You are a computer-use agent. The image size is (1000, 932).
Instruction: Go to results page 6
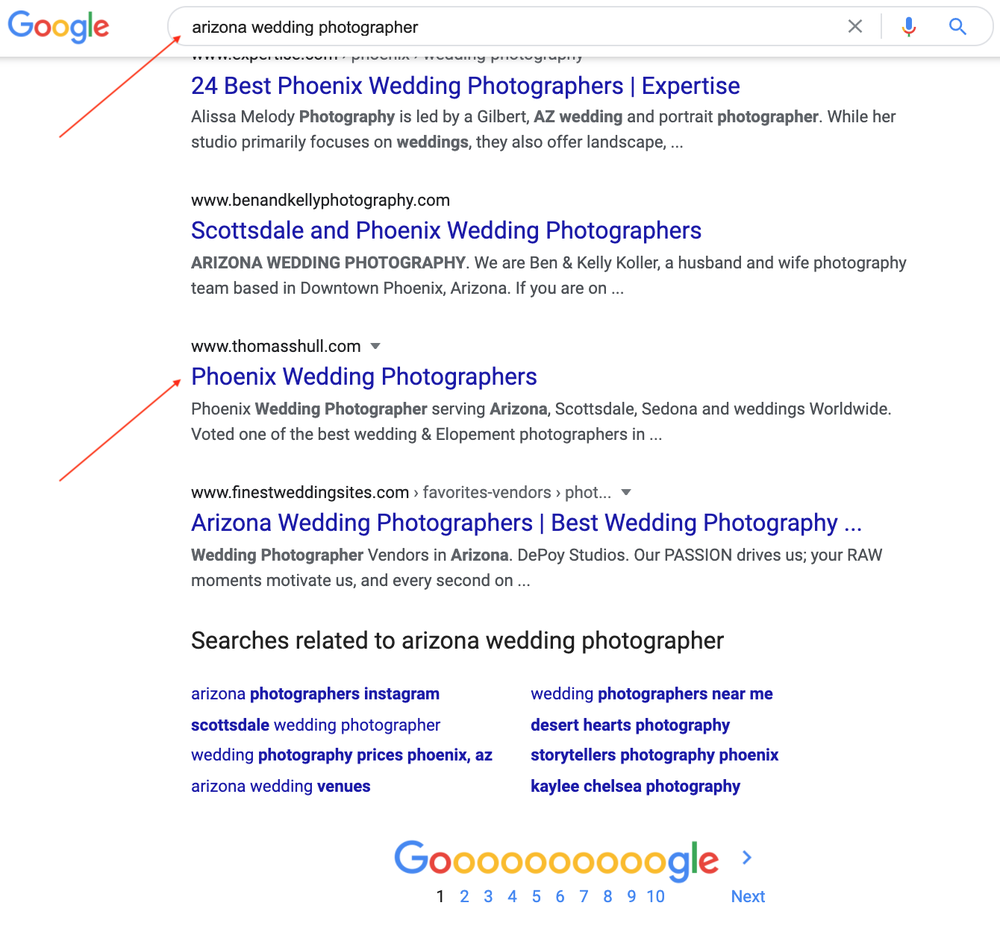click(560, 897)
